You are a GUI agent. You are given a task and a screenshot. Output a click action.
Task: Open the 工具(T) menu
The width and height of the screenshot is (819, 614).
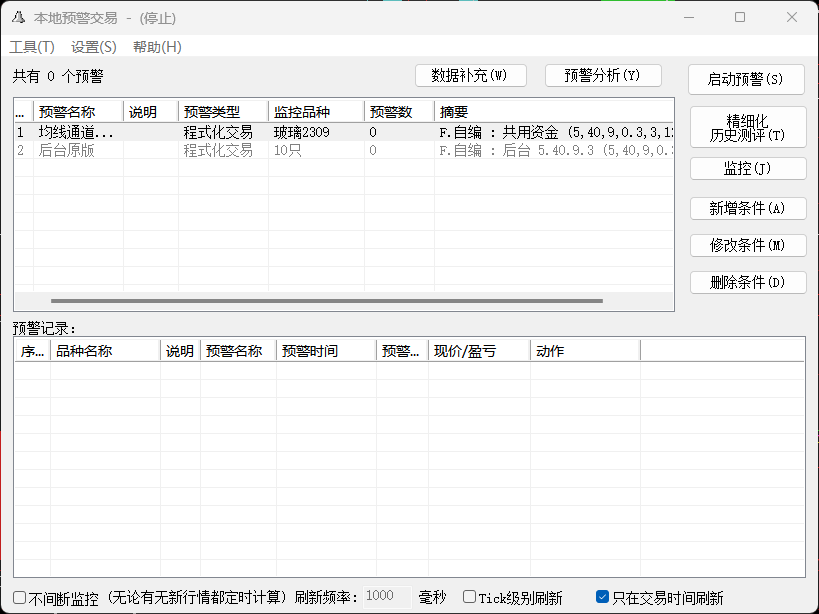[32, 47]
